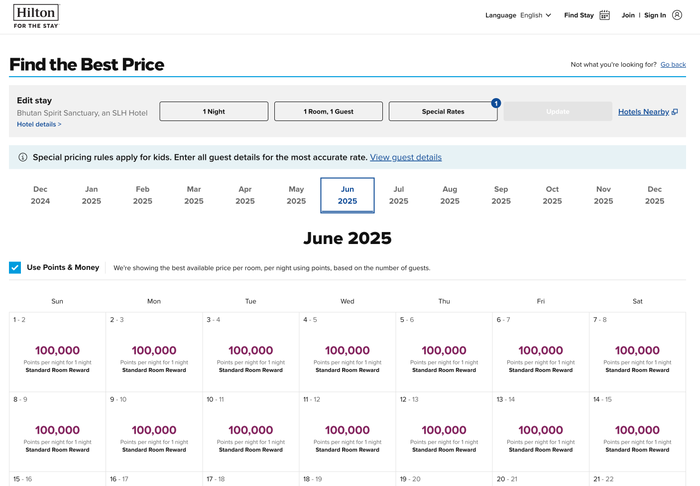Screen dimensions: 700x486
Task: Click the Update button
Action: [x=558, y=111]
